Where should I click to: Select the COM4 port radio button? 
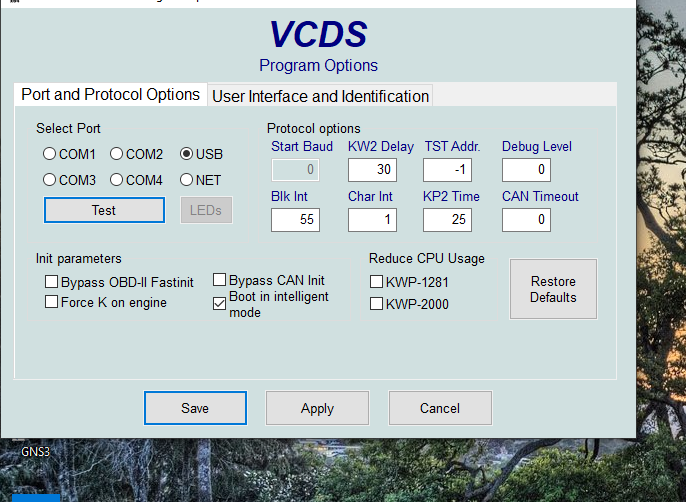[116, 180]
